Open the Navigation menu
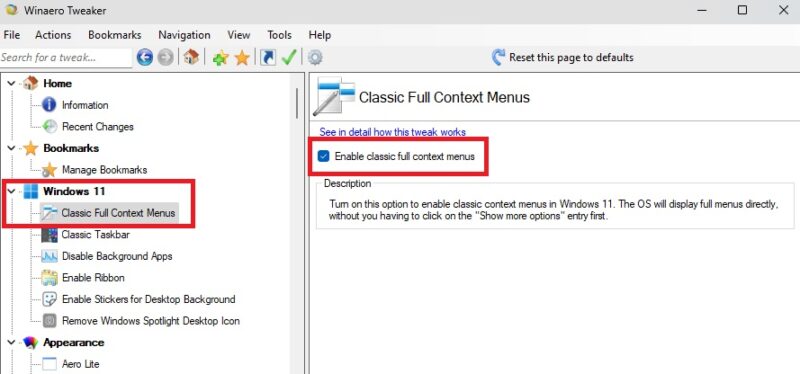 click(184, 35)
